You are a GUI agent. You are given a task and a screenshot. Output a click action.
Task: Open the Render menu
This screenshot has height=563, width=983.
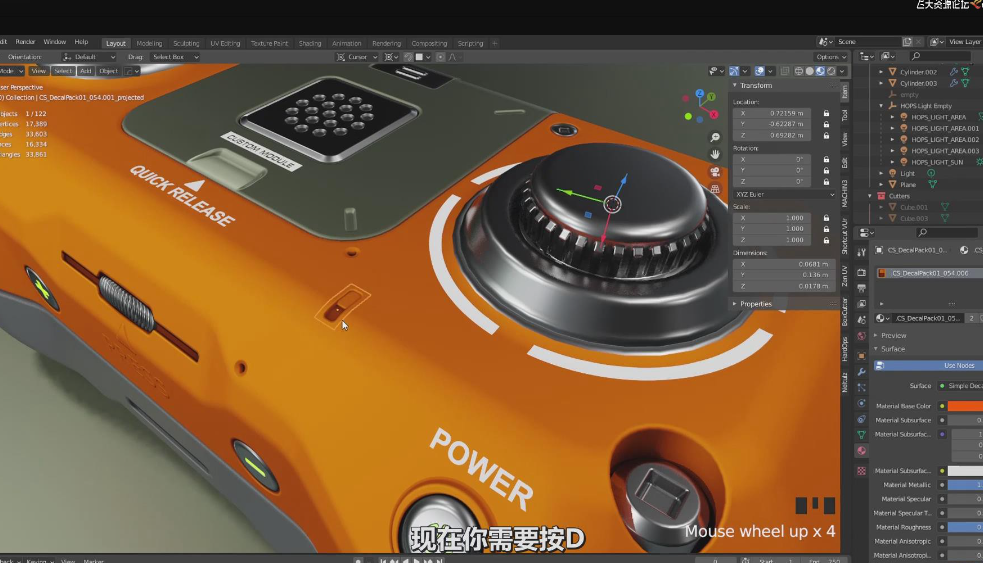(26, 42)
